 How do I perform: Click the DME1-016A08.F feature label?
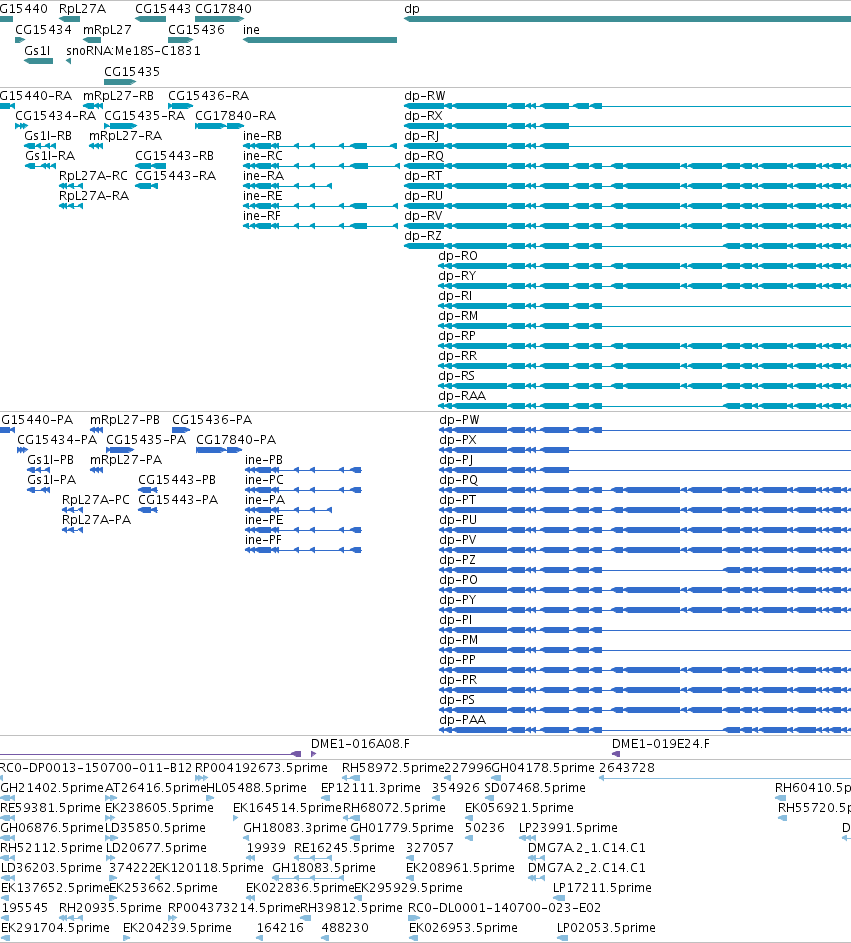point(360,744)
